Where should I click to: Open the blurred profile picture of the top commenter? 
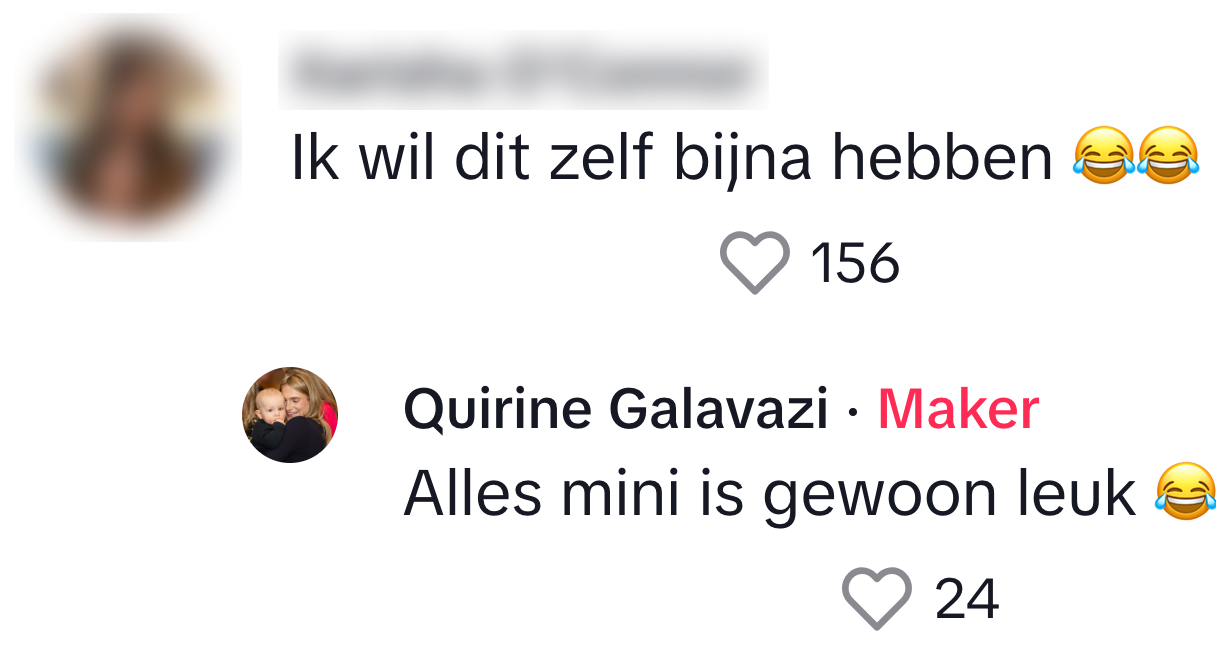(x=132, y=130)
